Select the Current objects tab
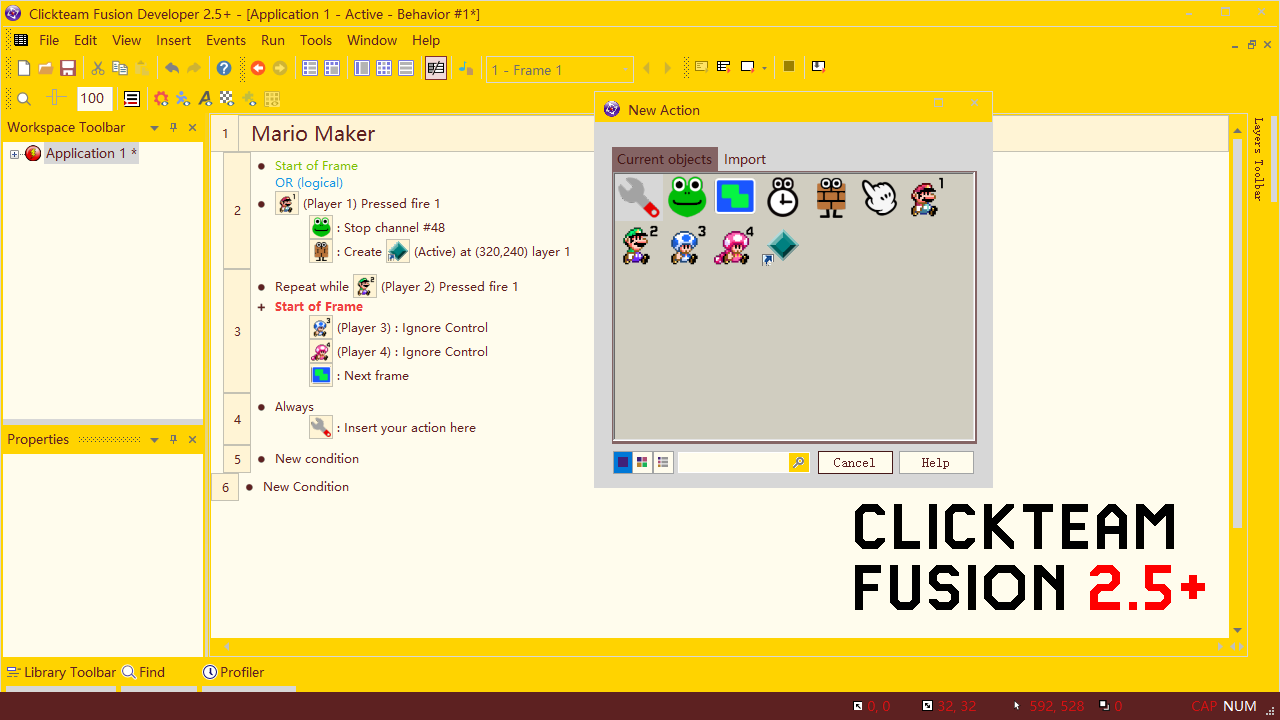This screenshot has height=720, width=1280. tap(665, 159)
